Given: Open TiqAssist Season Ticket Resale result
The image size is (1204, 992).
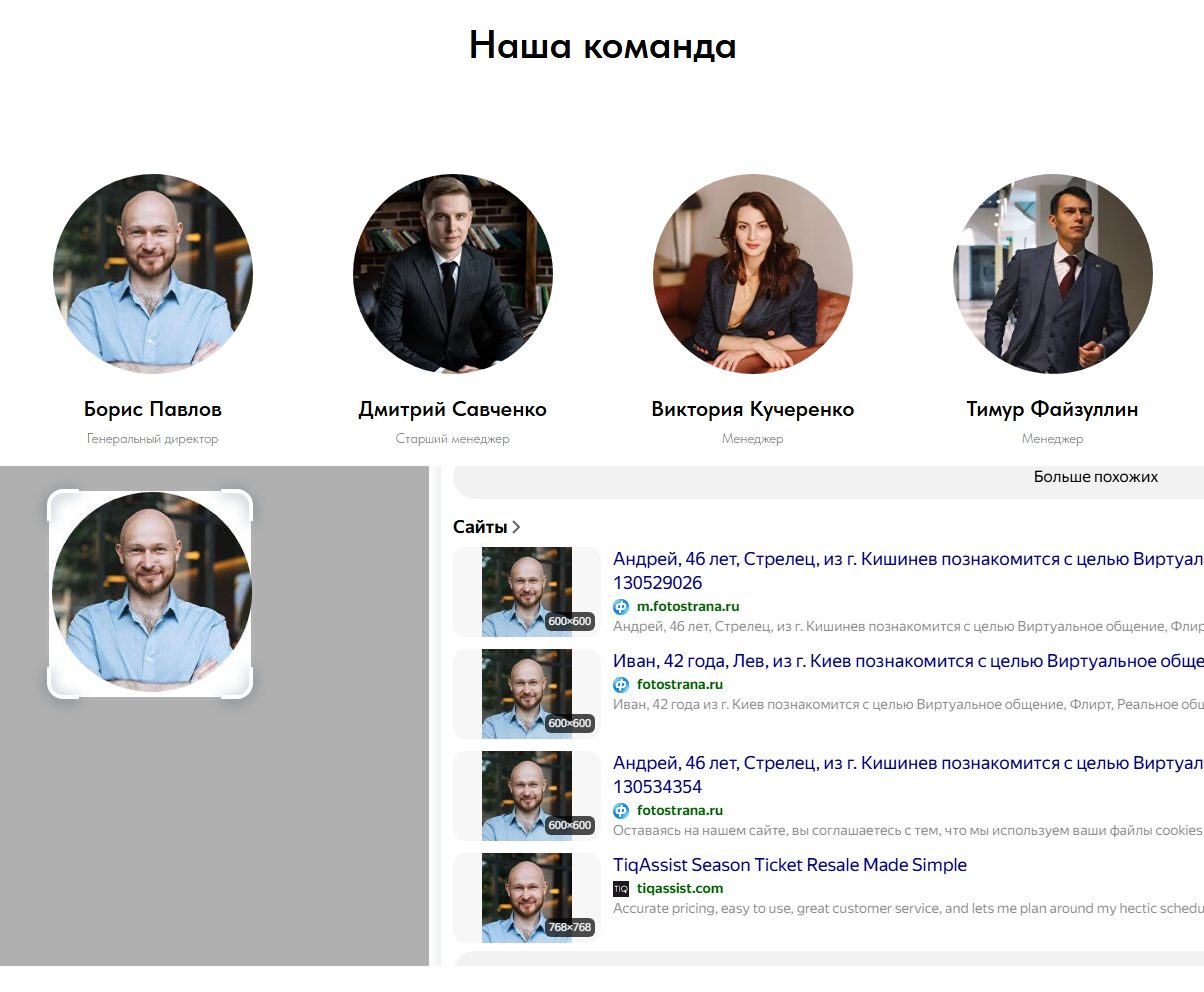Looking at the screenshot, I should (789, 865).
